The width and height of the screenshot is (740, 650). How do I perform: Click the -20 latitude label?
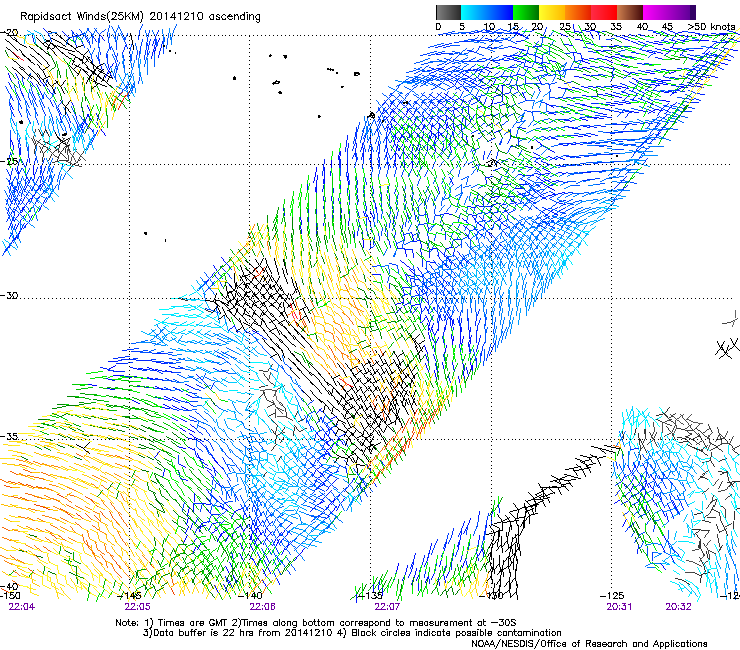point(9,33)
